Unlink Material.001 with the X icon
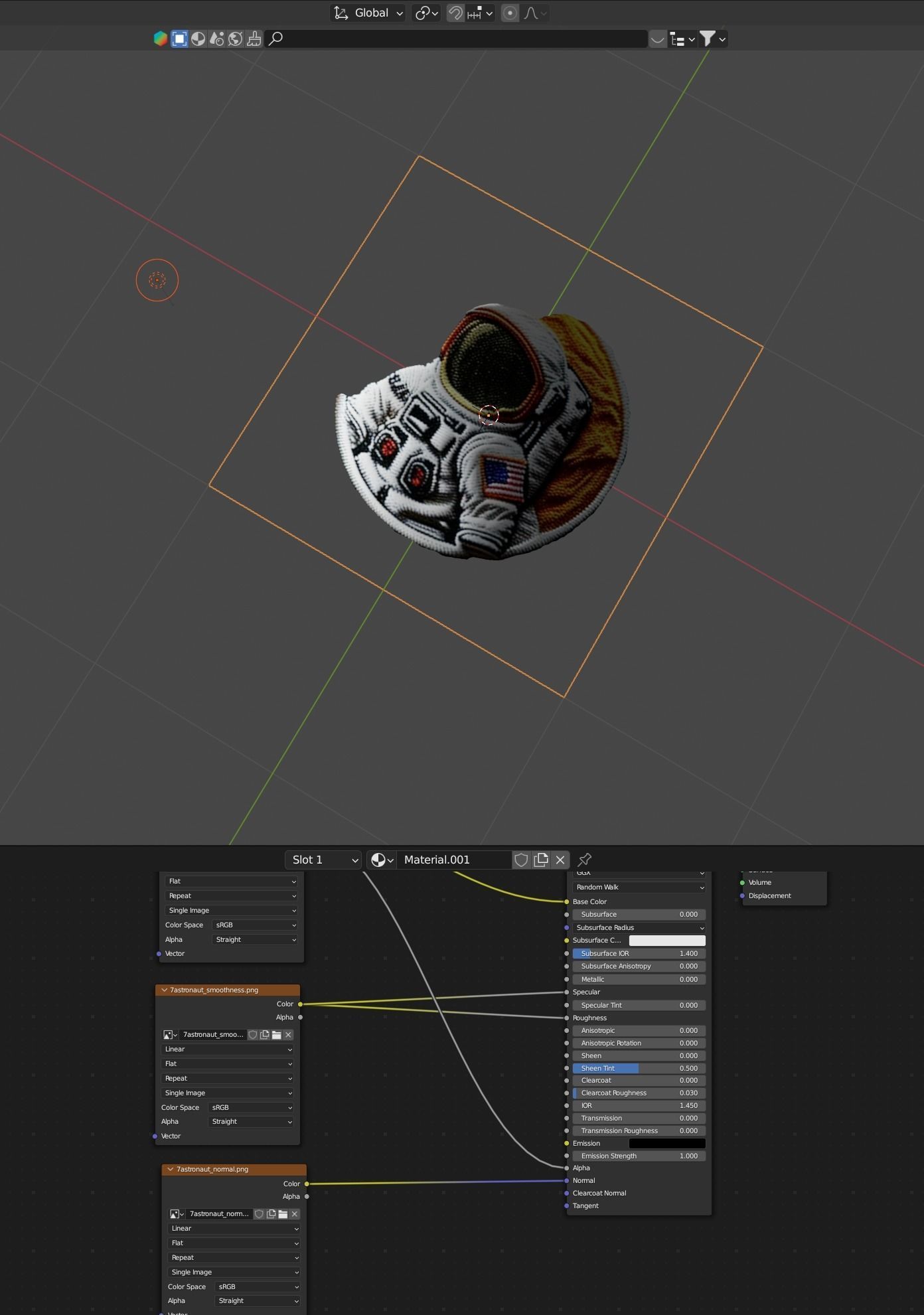924x1315 pixels. point(560,860)
